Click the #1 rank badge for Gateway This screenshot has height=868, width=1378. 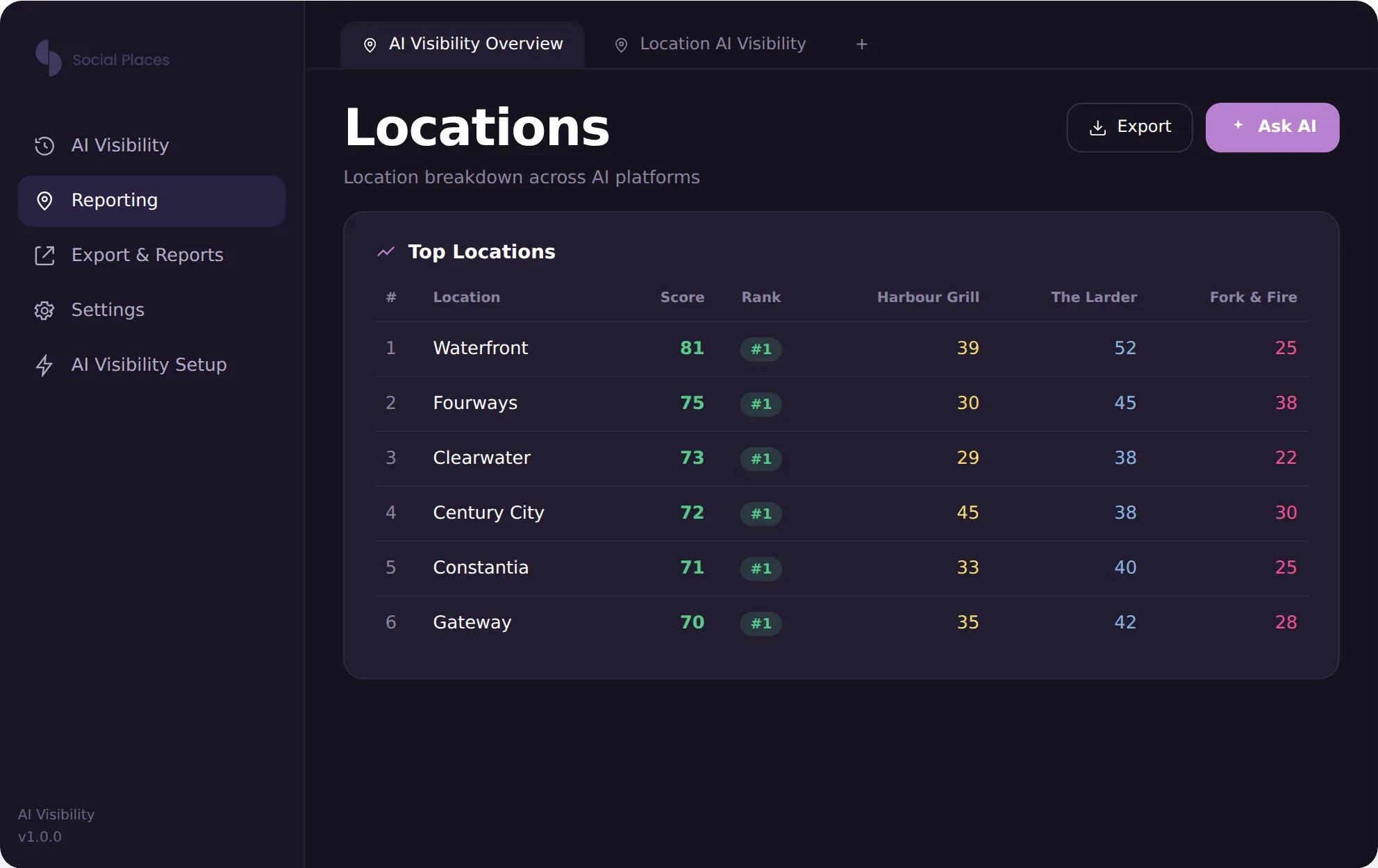[x=761, y=624]
